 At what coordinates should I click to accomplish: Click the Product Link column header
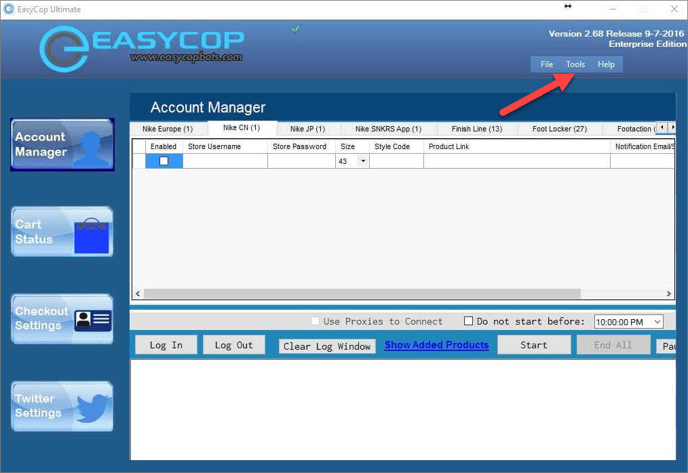(517, 147)
